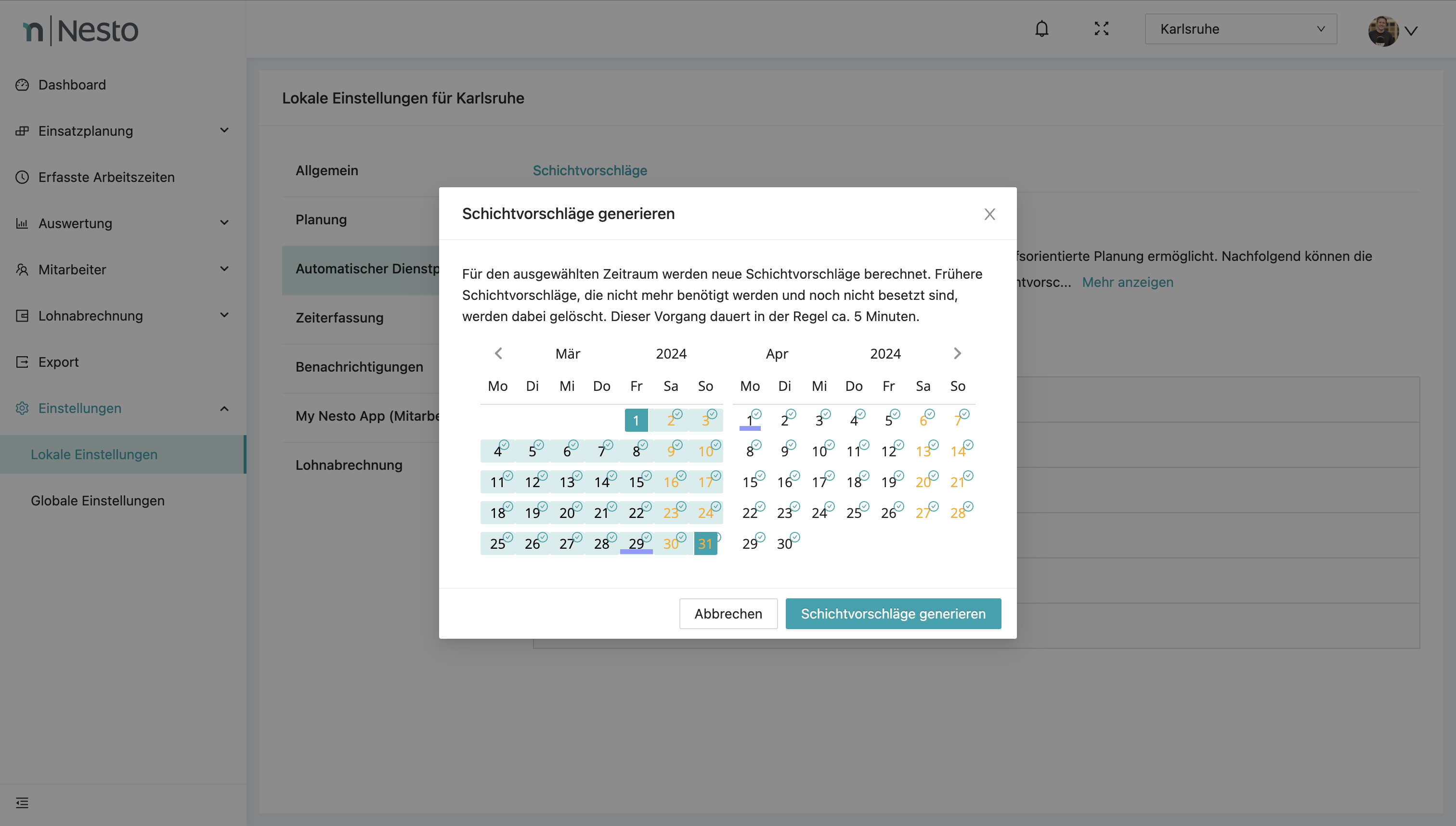Go to previous month in calendar

(x=498, y=353)
